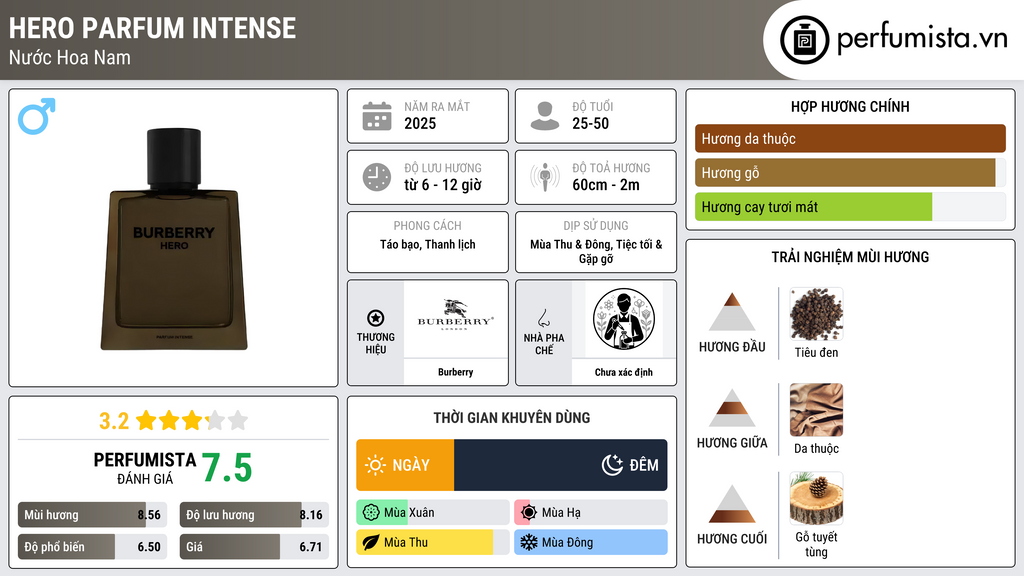Image resolution: width=1024 pixels, height=576 pixels.
Task: Click the calendar icon beside Năm ra mắt
Action: [x=377, y=116]
